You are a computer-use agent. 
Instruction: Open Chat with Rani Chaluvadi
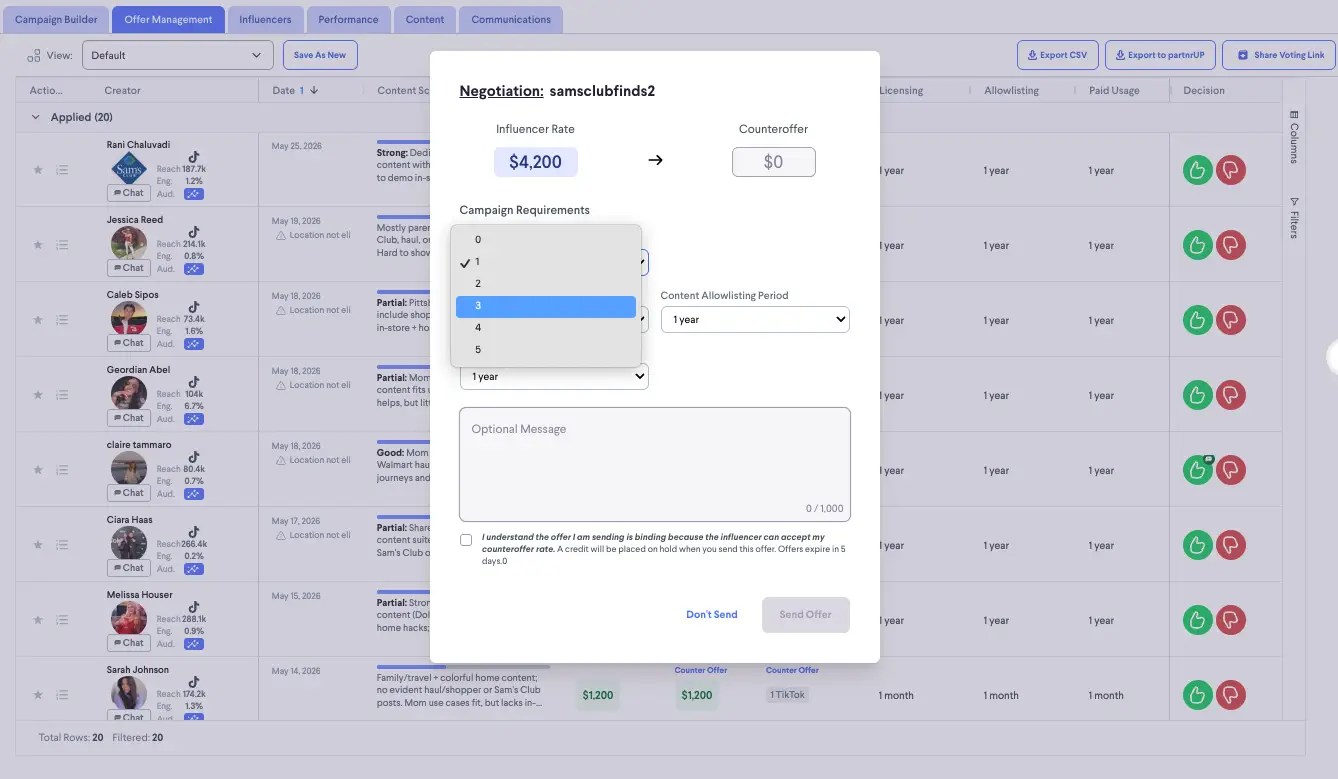point(127,193)
